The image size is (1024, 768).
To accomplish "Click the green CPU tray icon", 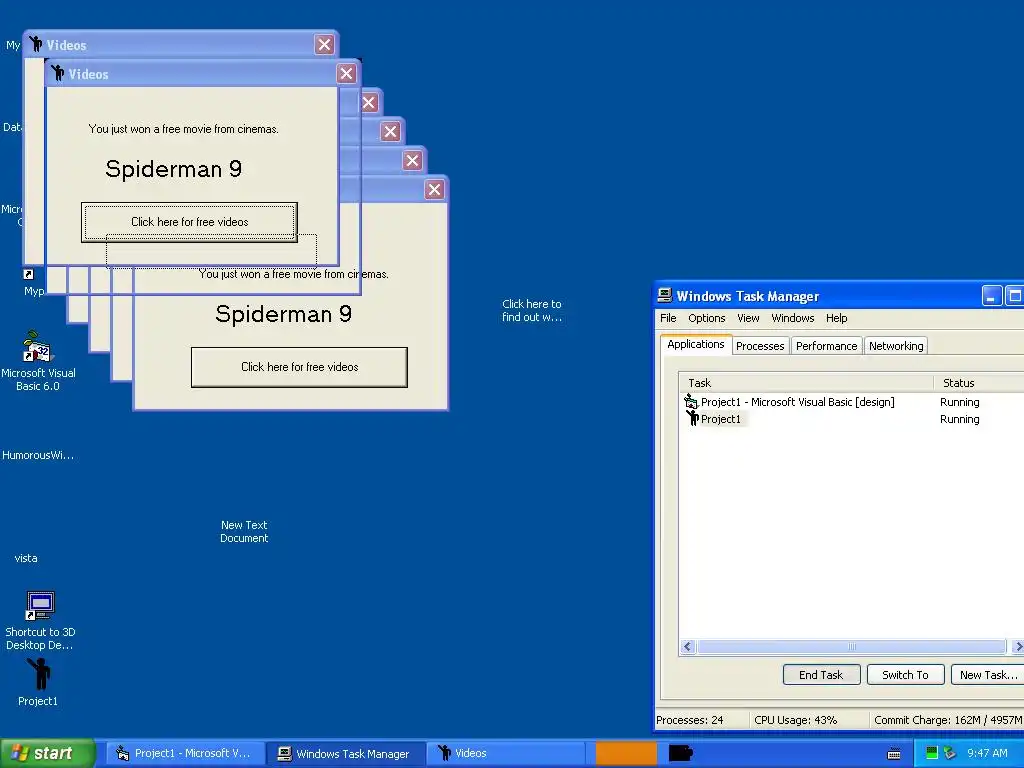I will click(932, 753).
